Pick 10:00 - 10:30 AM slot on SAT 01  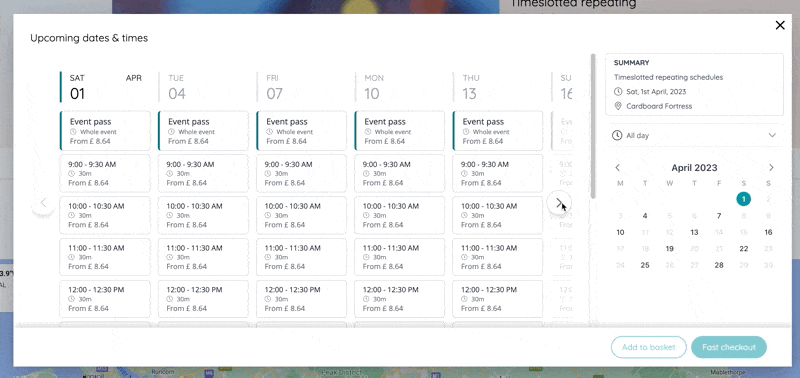[x=106, y=215]
